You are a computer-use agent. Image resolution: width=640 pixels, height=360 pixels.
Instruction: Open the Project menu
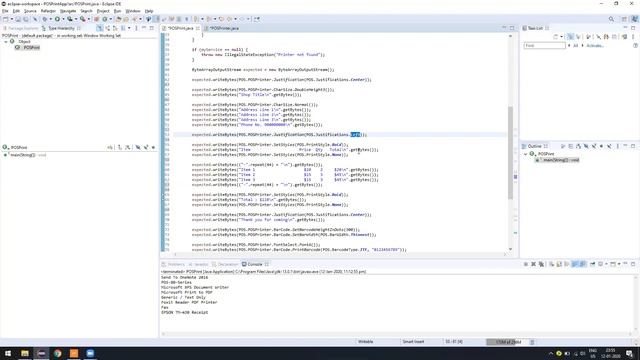(x=103, y=11)
